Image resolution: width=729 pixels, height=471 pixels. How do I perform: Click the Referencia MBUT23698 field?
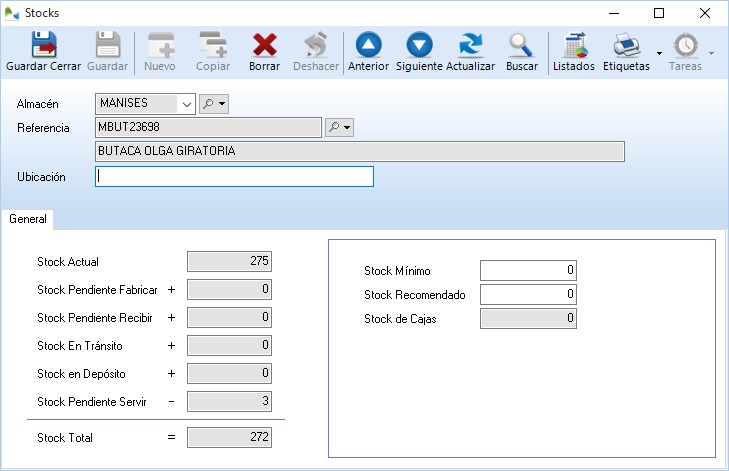tap(208, 128)
